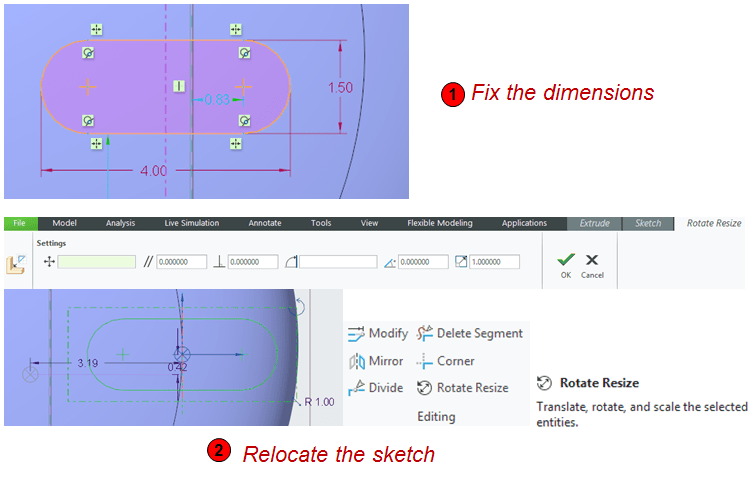Click the parallel distance value field
Screen dimensions: 754x477
(181, 262)
